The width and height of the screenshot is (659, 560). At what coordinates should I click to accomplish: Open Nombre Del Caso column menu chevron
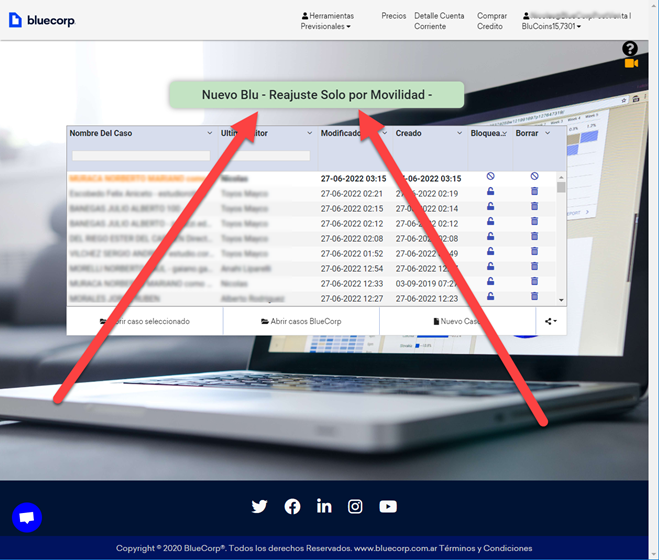[x=209, y=133]
